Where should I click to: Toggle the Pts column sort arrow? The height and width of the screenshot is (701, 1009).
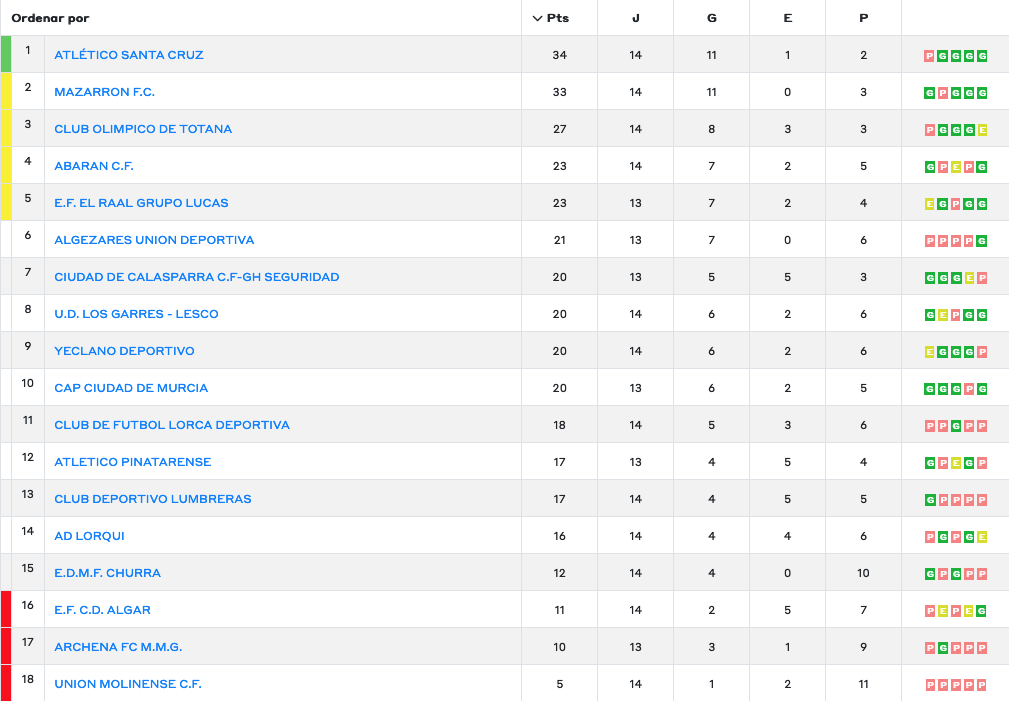pyautogui.click(x=538, y=18)
